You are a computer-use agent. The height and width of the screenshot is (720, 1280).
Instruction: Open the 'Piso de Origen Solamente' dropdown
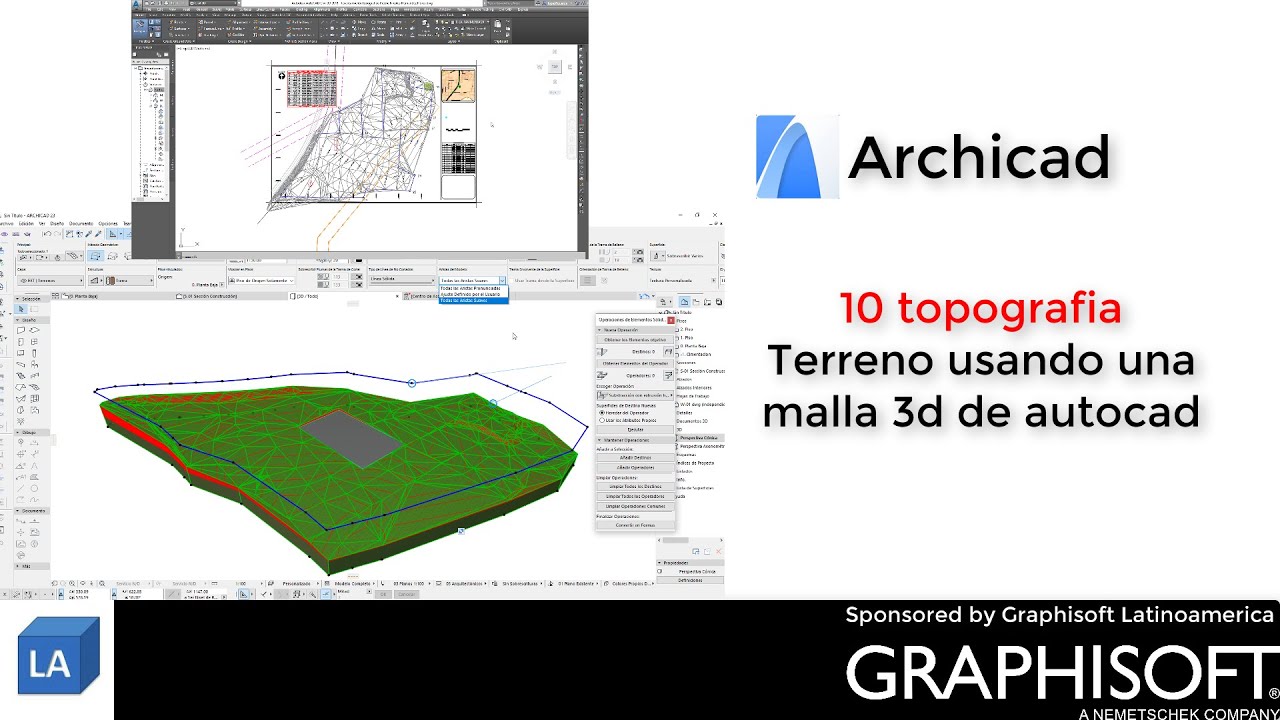[262, 281]
